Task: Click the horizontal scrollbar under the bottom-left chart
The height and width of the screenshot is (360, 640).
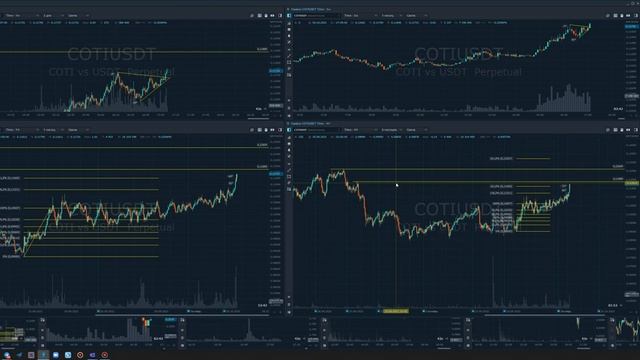Action: click(182, 315)
